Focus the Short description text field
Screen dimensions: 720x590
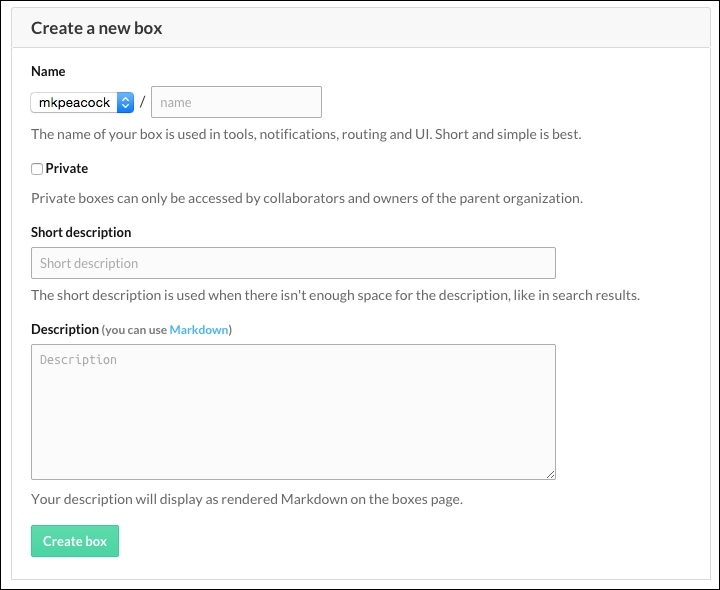[293, 263]
